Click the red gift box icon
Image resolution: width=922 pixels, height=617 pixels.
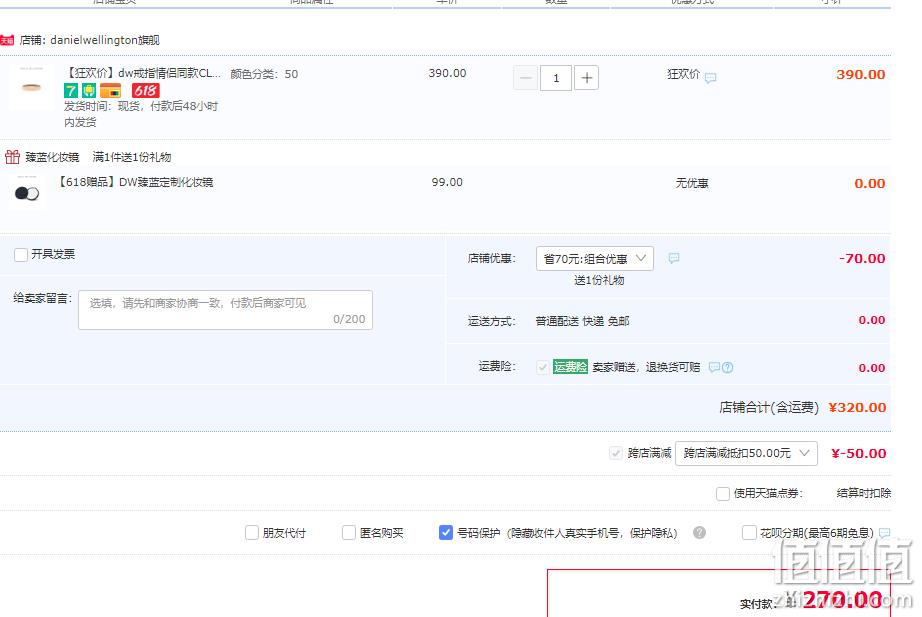pyautogui.click(x=12, y=156)
